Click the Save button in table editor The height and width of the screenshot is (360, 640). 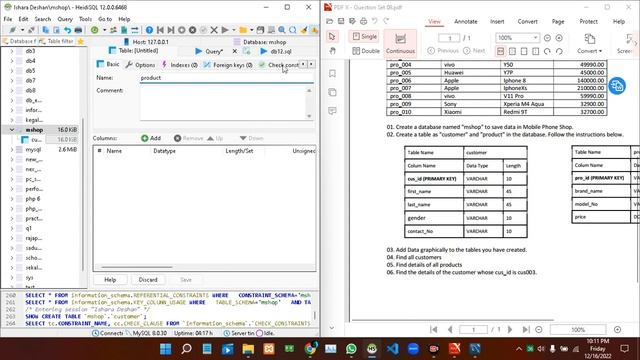[186, 280]
